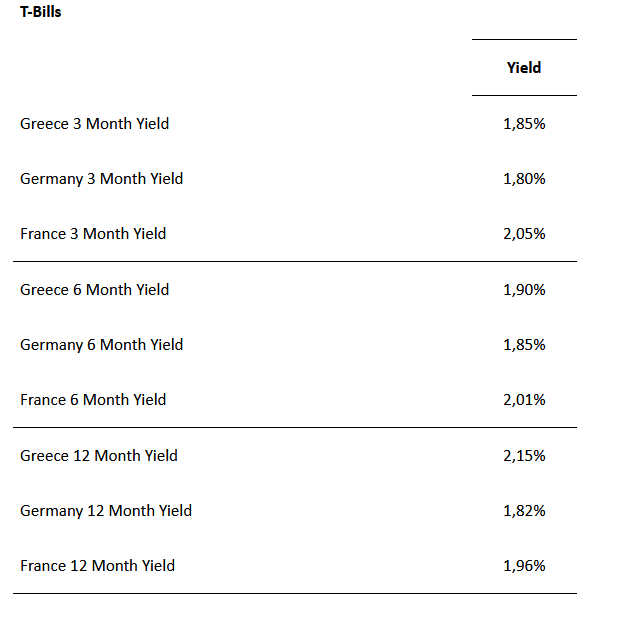This screenshot has height=629, width=631.
Task: Select the 2,15% yield value
Action: 524,456
